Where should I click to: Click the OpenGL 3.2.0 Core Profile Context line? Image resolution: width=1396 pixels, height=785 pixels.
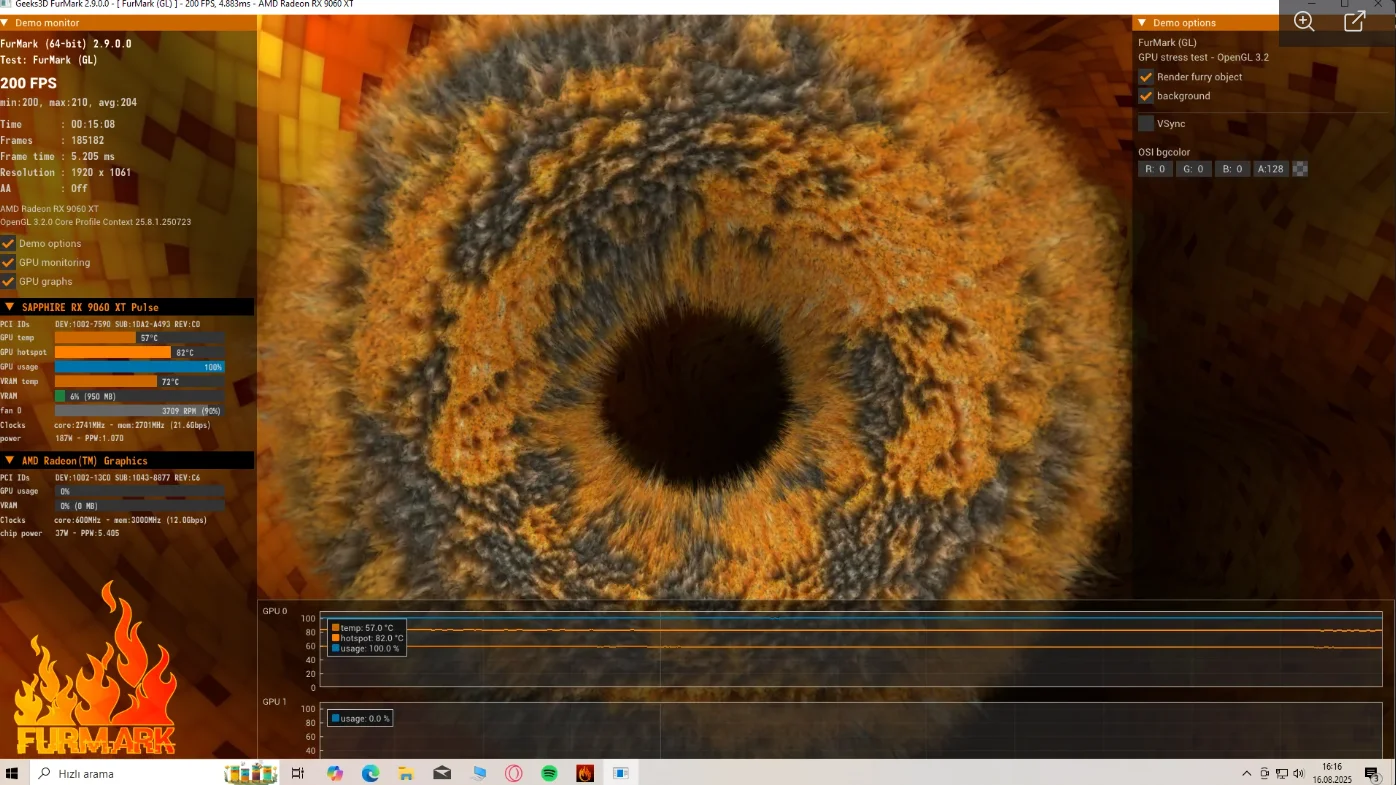[96, 222]
